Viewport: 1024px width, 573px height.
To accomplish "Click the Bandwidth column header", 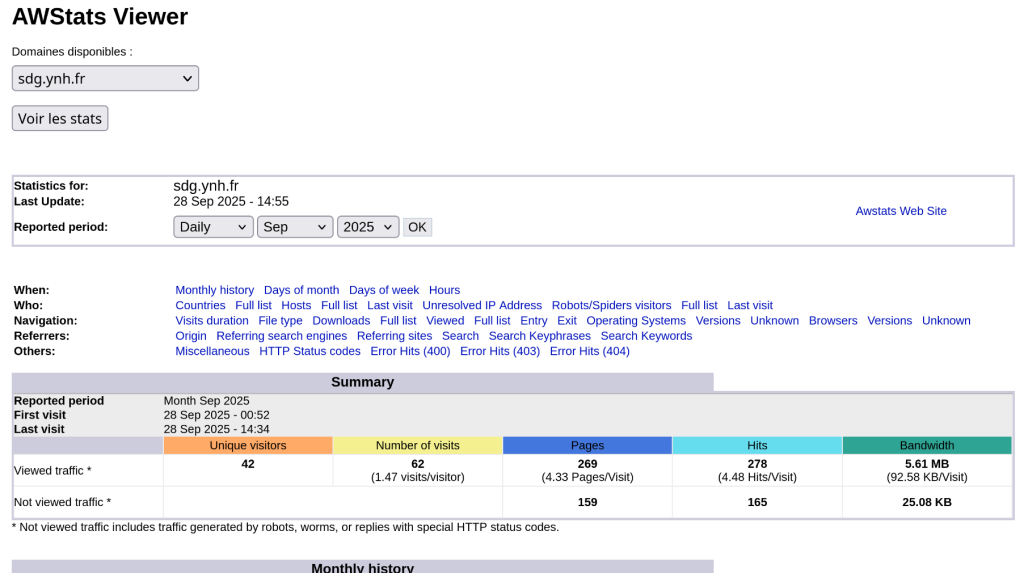I will tap(927, 446).
